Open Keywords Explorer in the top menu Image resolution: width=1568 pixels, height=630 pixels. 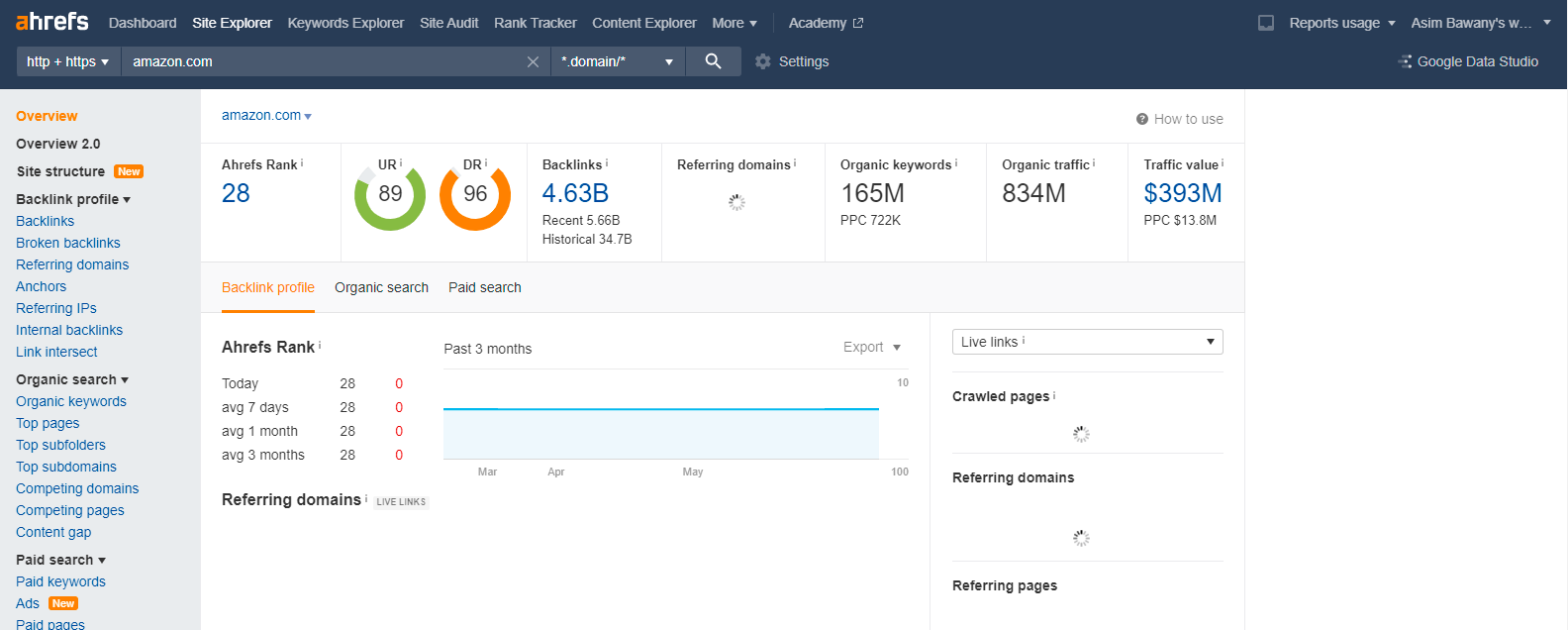(345, 23)
